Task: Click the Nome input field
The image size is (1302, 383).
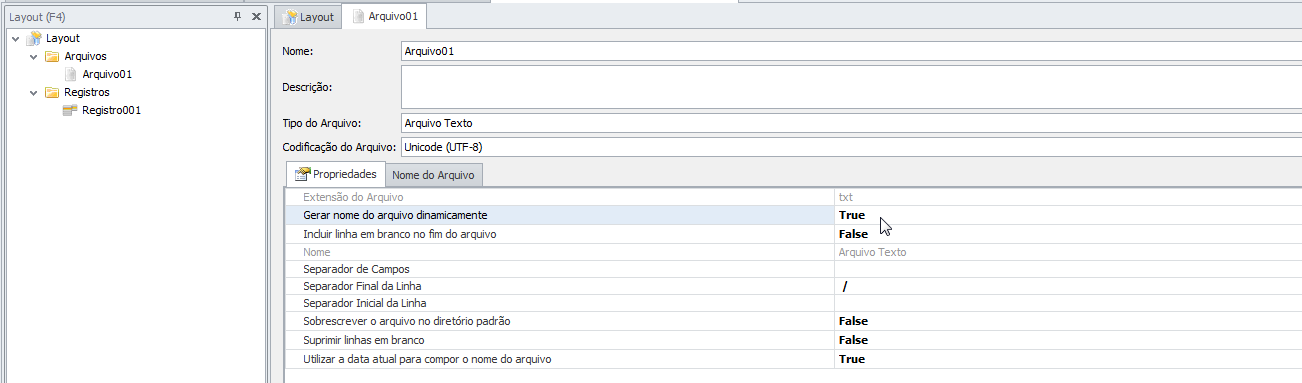Action: pyautogui.click(x=850, y=51)
